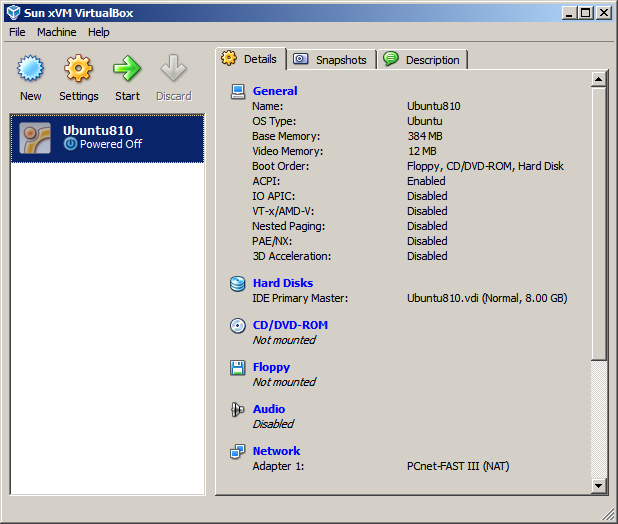Screen dimensions: 618x524
Task: Minimize the VirtualBox window
Action: 569,13
